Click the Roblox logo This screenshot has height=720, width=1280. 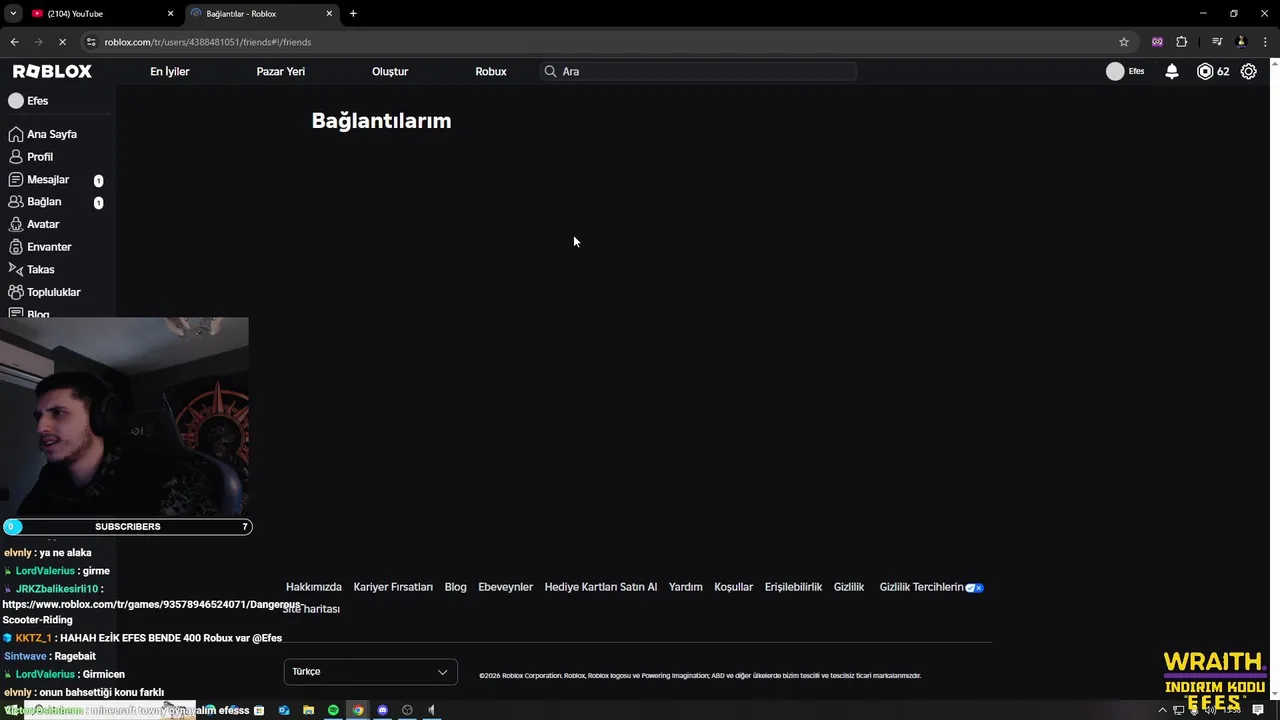point(52,71)
